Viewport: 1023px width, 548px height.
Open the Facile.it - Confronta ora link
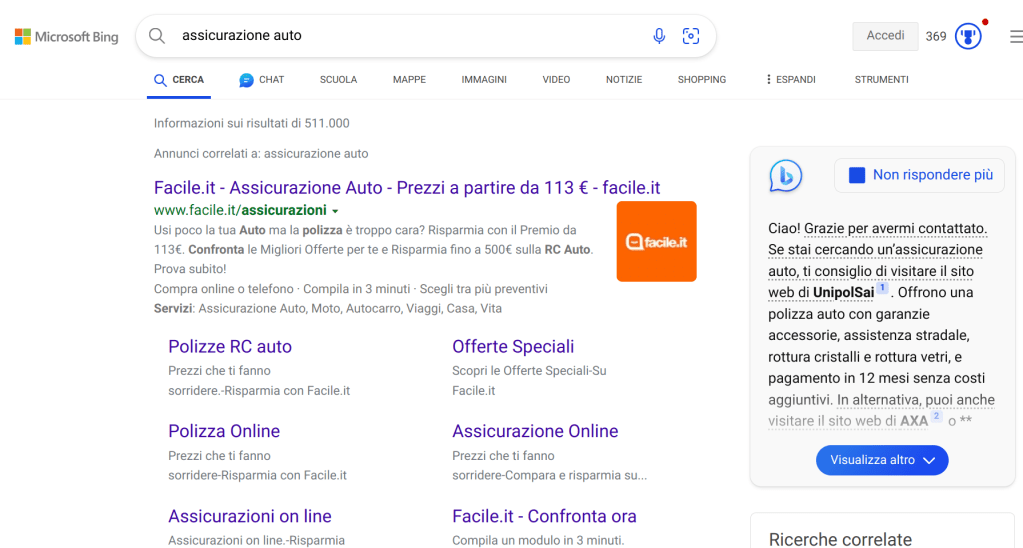[x=544, y=516]
